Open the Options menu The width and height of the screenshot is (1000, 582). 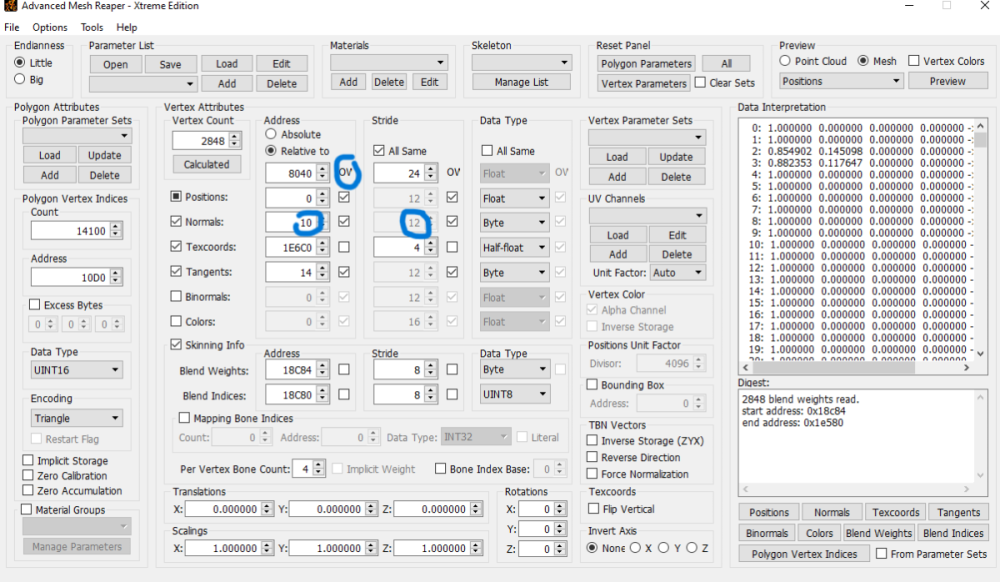coord(50,28)
